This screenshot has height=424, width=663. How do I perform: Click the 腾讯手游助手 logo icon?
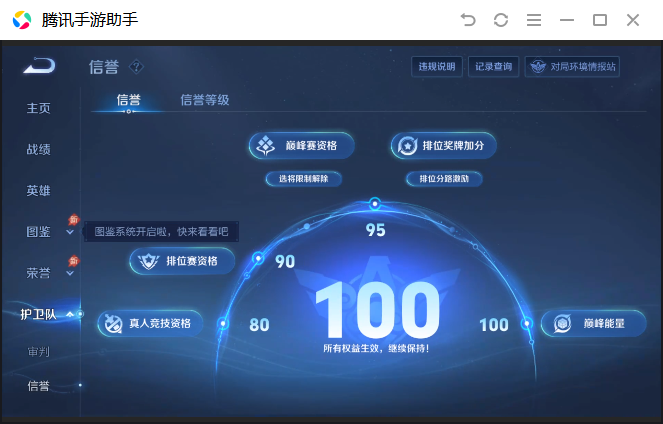pyautogui.click(x=22, y=20)
